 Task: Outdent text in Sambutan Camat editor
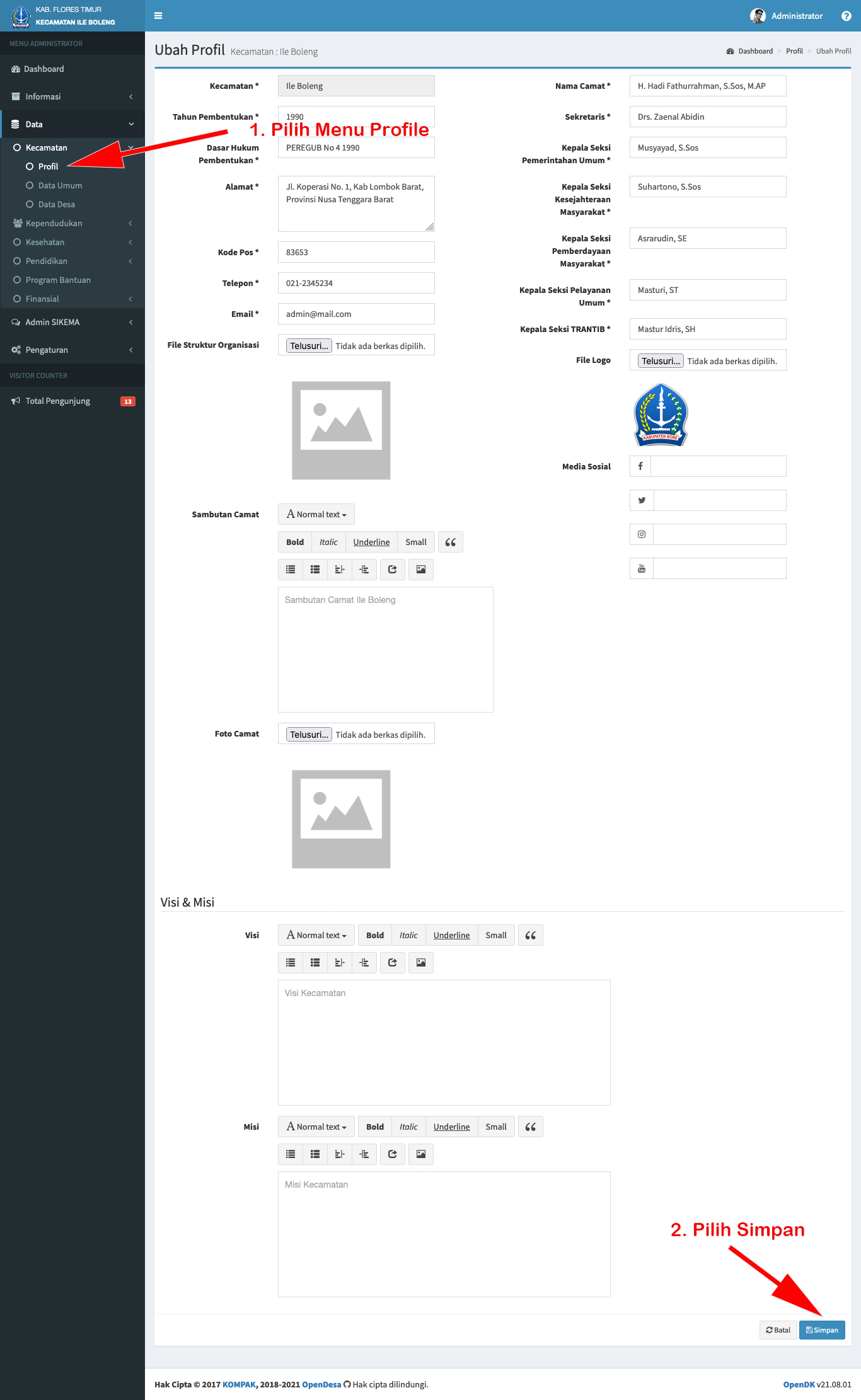[340, 570]
